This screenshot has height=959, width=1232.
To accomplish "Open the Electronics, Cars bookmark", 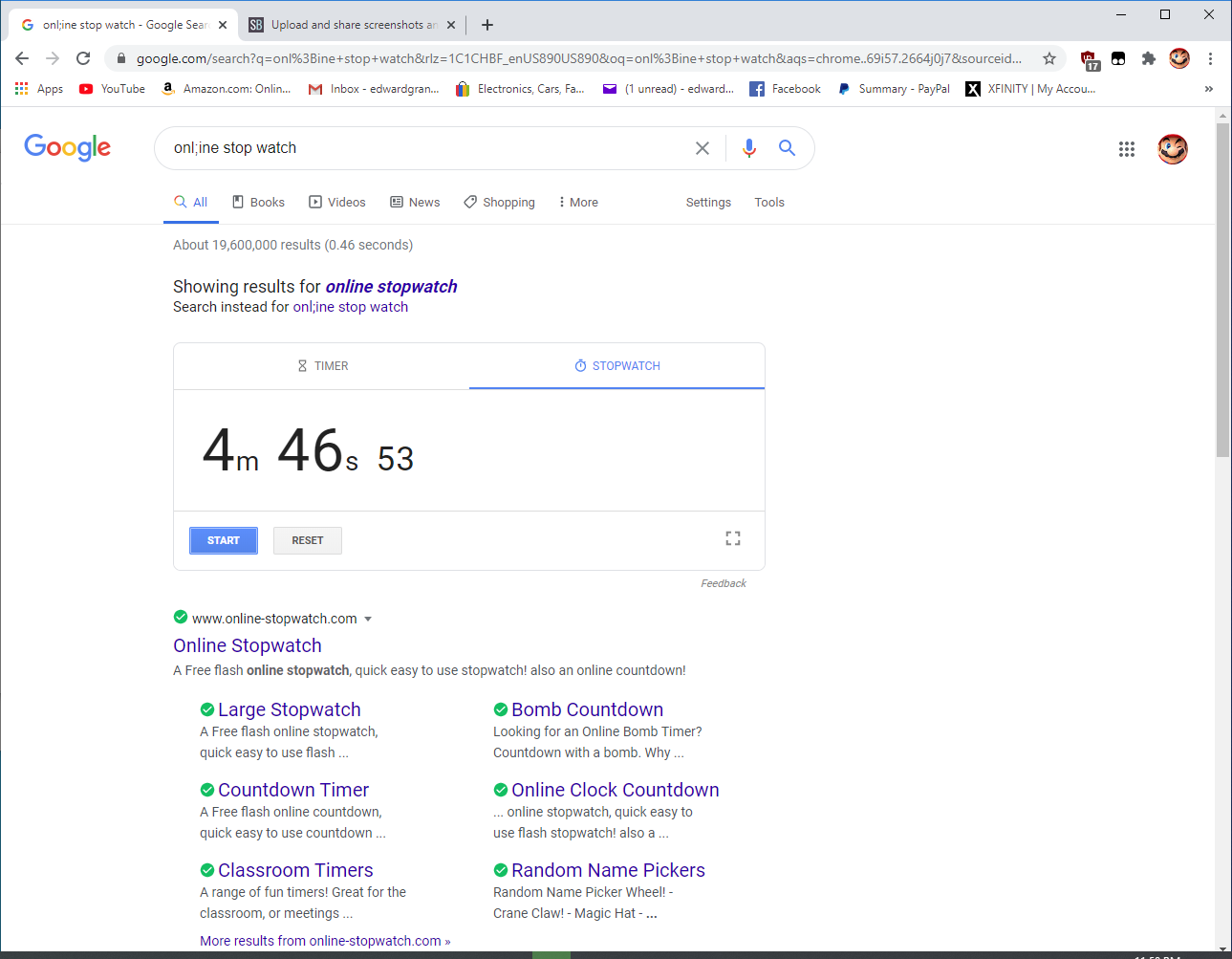I will pyautogui.click(x=520, y=89).
